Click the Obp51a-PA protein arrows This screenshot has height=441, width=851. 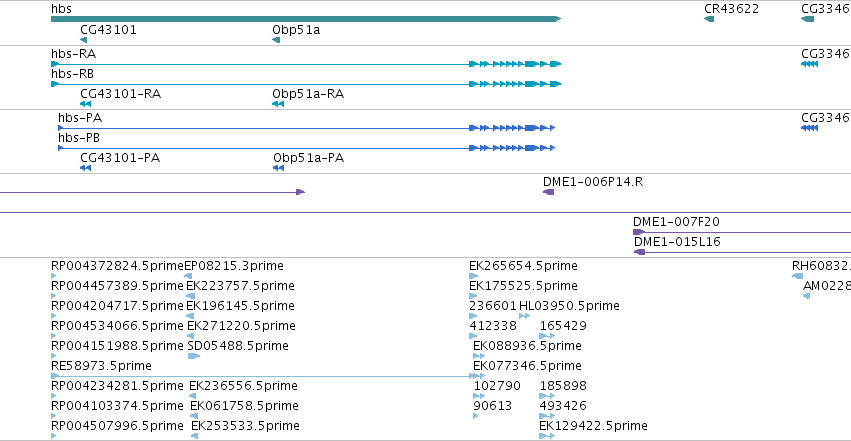(x=278, y=168)
